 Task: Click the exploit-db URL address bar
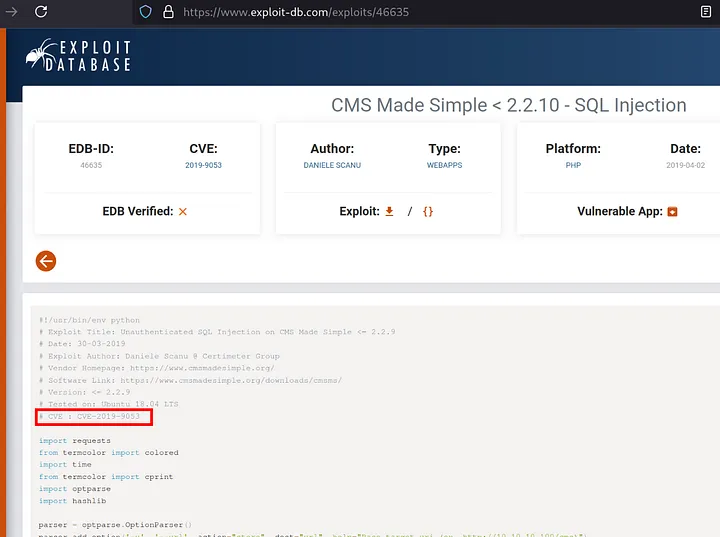click(296, 12)
